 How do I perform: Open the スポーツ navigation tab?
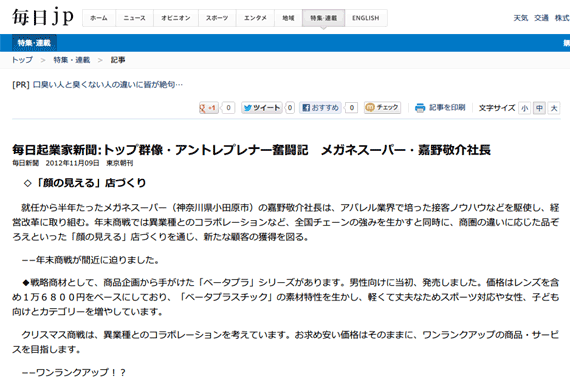tap(217, 18)
